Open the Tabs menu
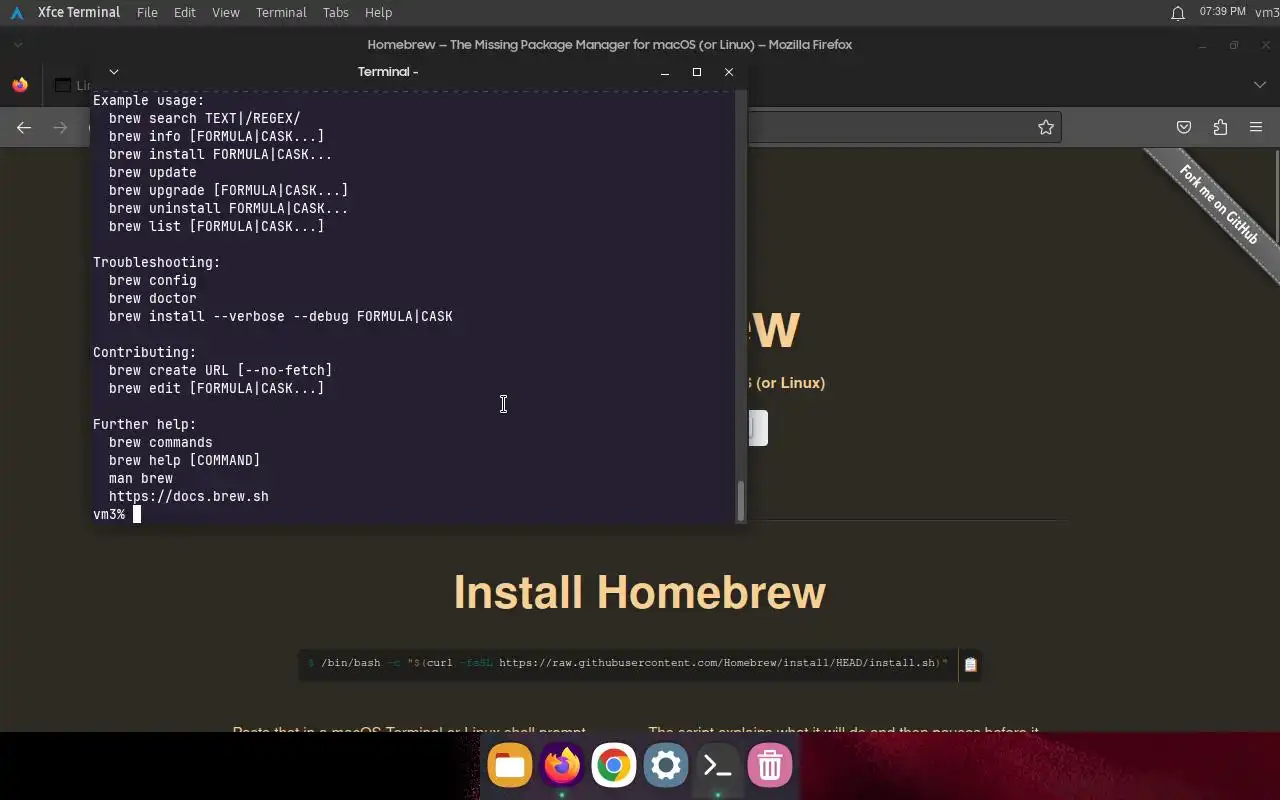 (x=336, y=12)
